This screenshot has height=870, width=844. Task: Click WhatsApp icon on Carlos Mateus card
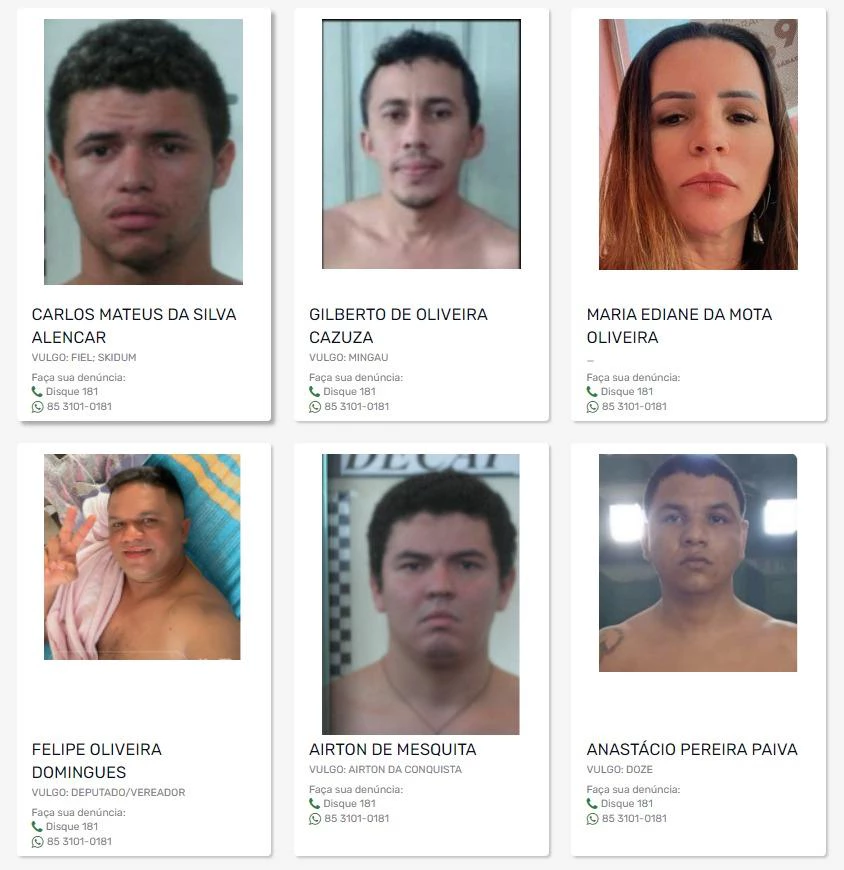coord(37,407)
